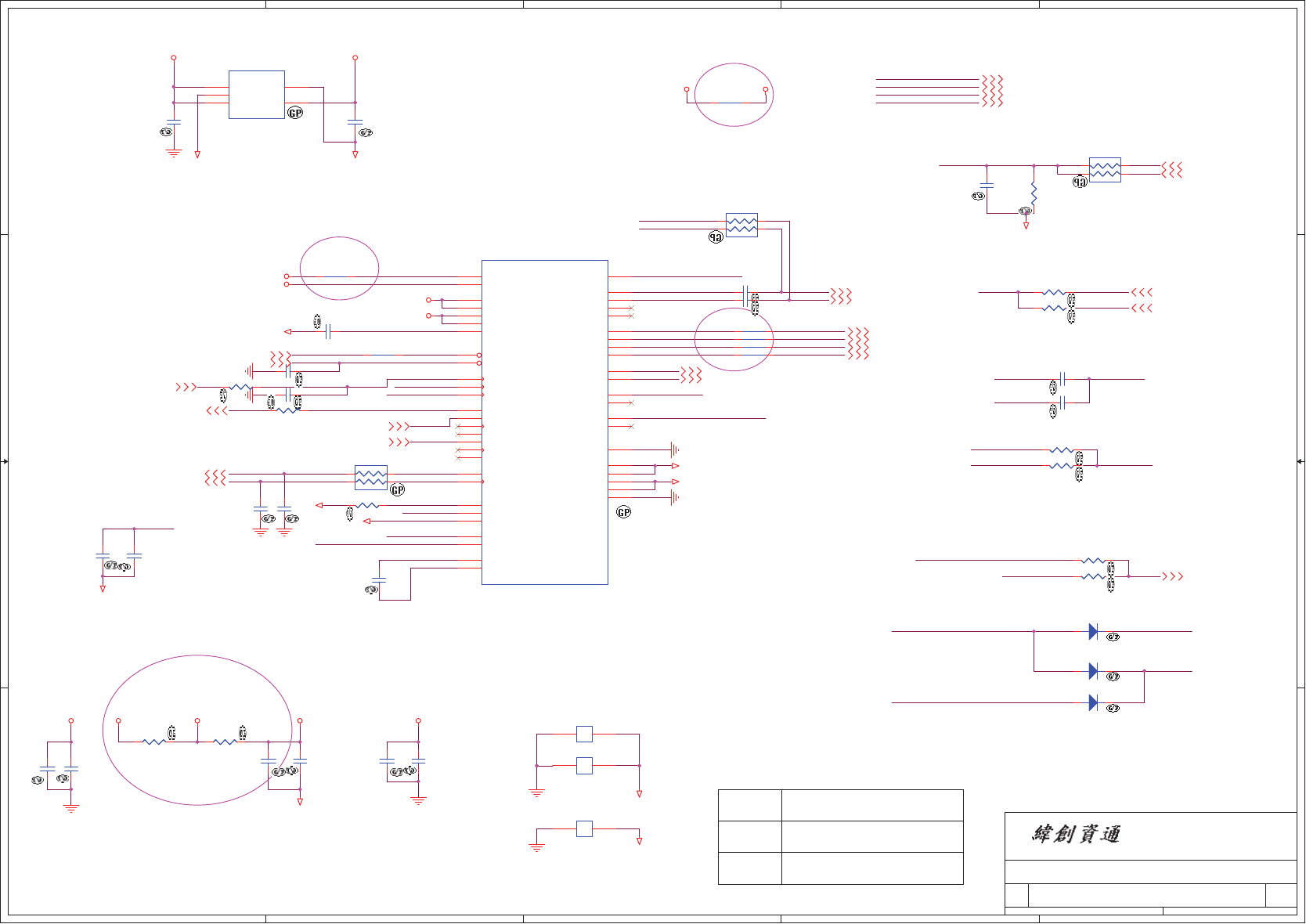
Task: Click the 緯創資通 logo in title block
Action: click(1076, 834)
